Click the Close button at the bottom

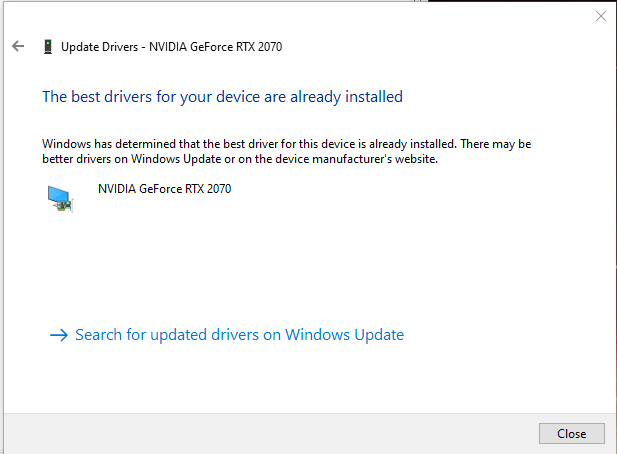571,434
